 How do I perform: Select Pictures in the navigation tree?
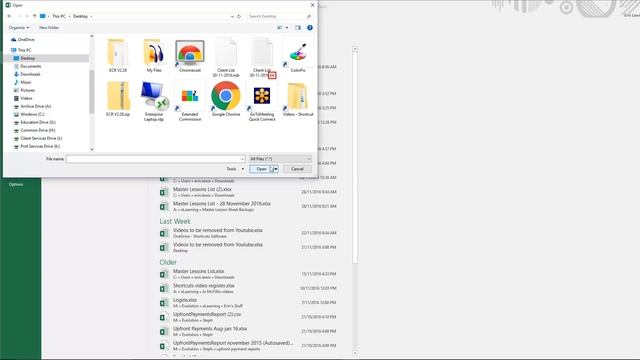point(27,90)
